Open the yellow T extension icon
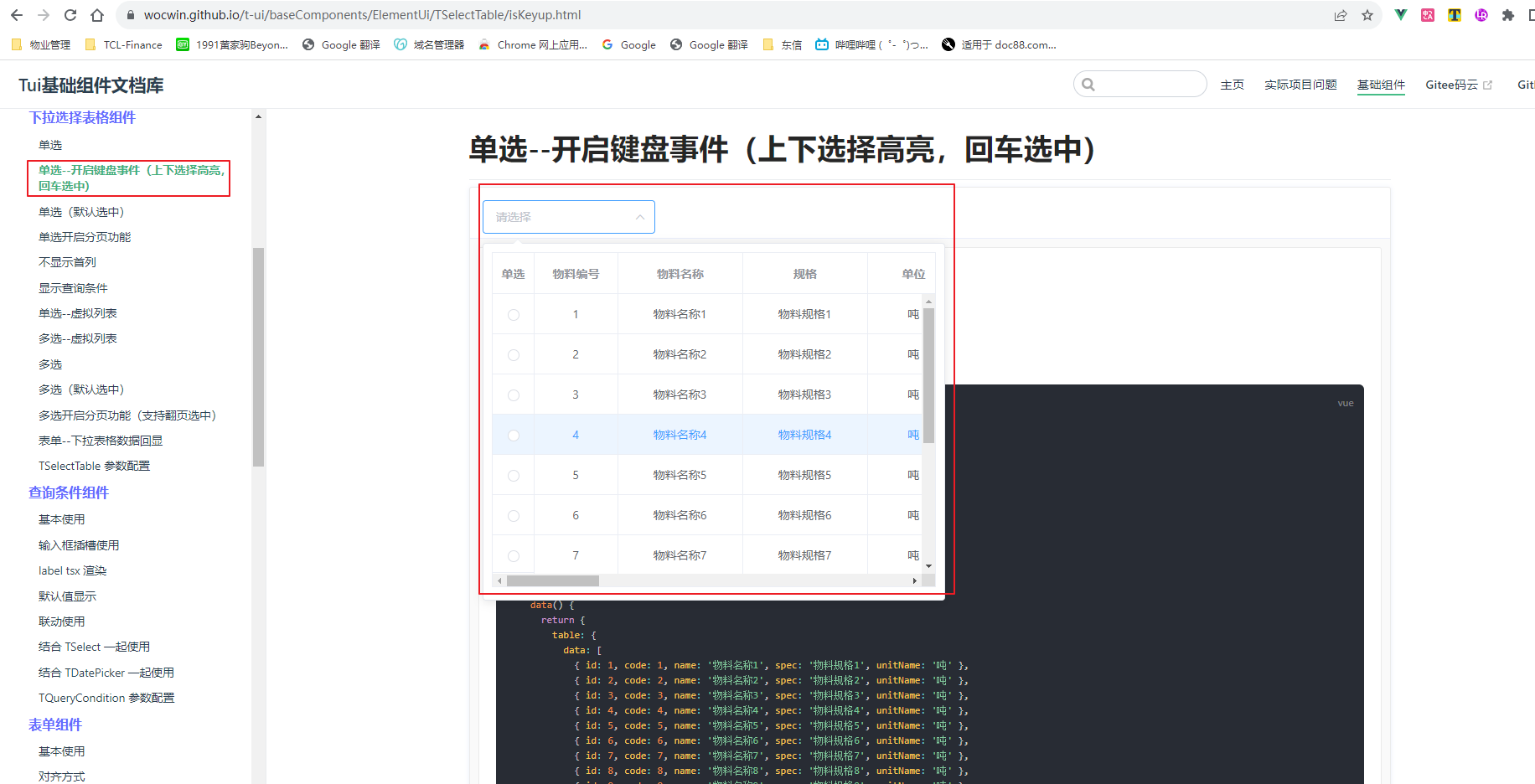 (1455, 15)
